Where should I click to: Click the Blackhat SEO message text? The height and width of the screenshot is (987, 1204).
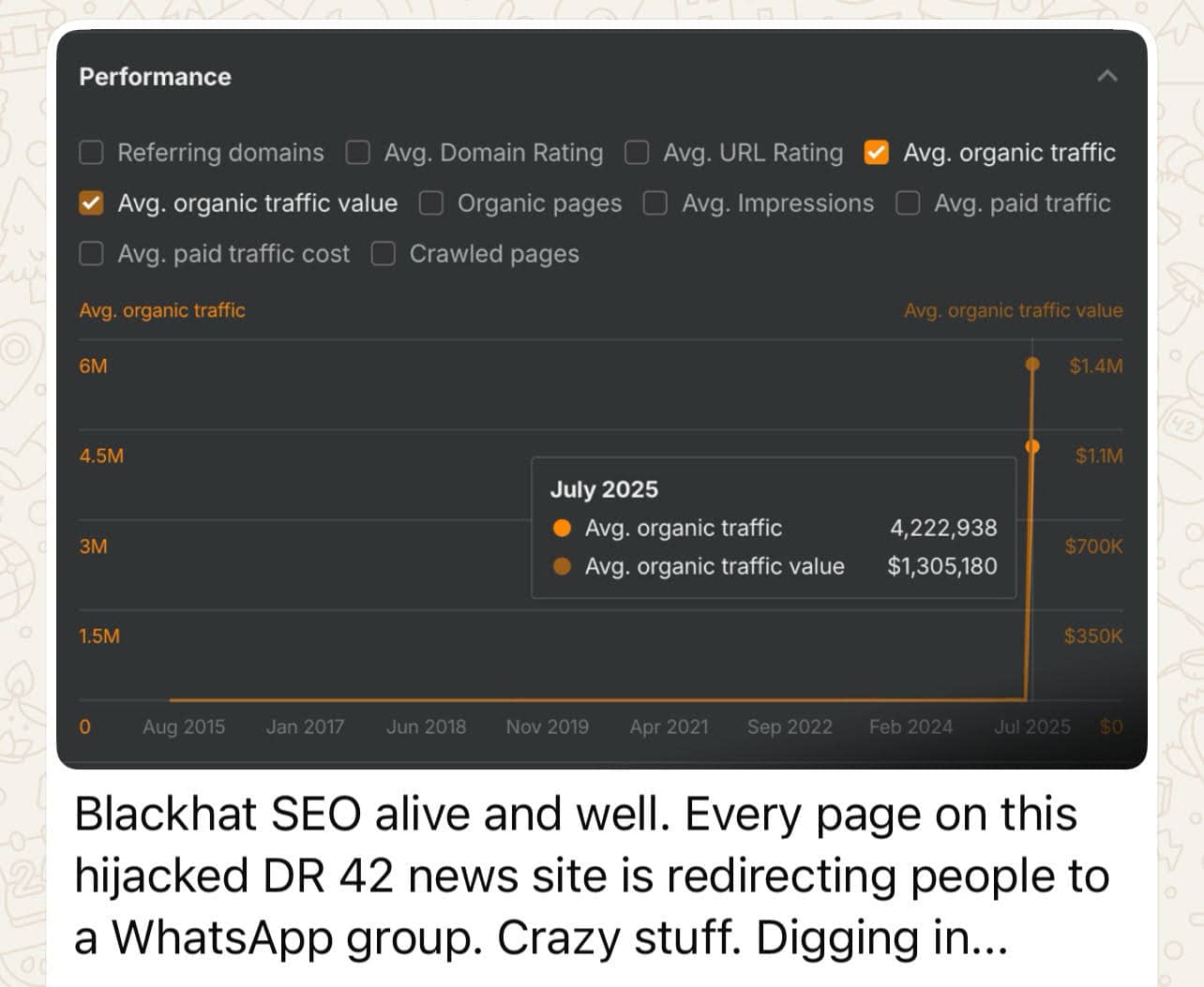[592, 875]
